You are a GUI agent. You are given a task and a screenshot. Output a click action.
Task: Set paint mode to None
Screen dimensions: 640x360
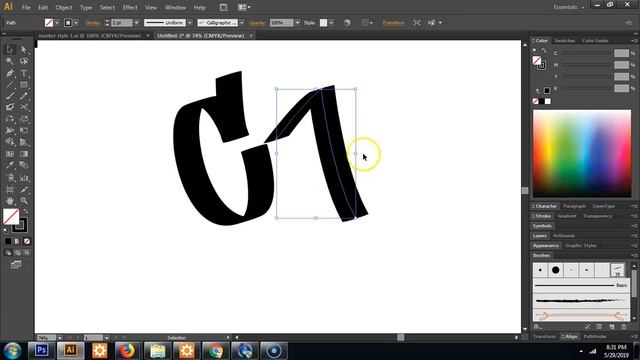tap(27, 241)
